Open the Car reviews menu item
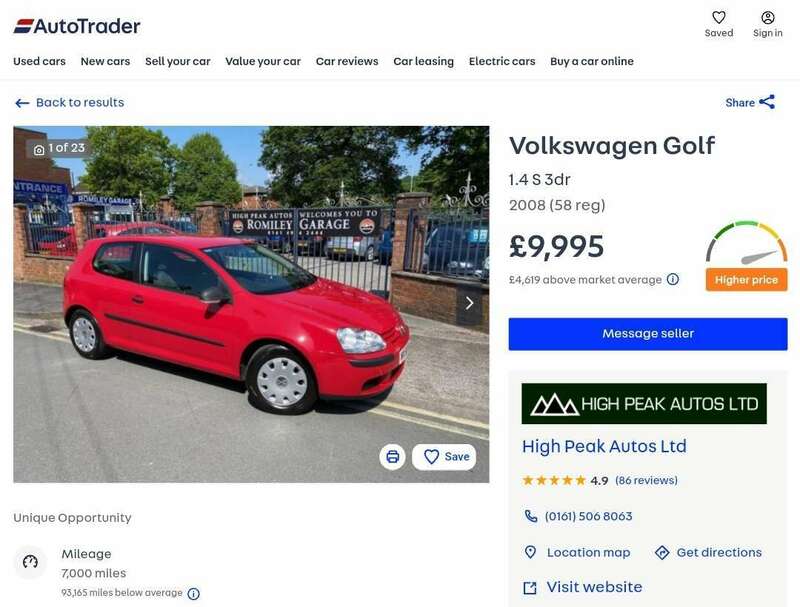Image resolution: width=800 pixels, height=607 pixels. coord(347,61)
